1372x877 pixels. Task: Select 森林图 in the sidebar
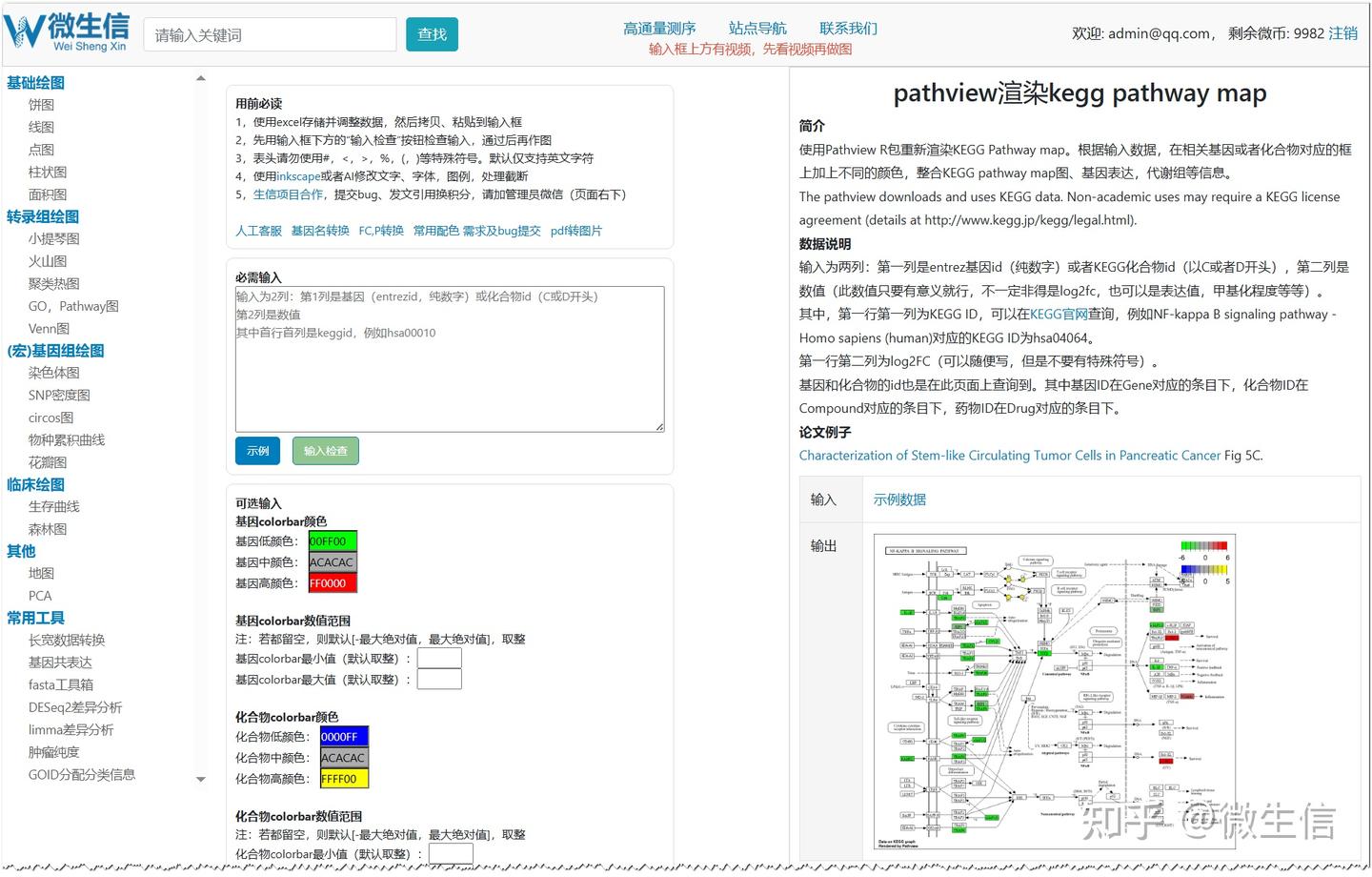[48, 529]
